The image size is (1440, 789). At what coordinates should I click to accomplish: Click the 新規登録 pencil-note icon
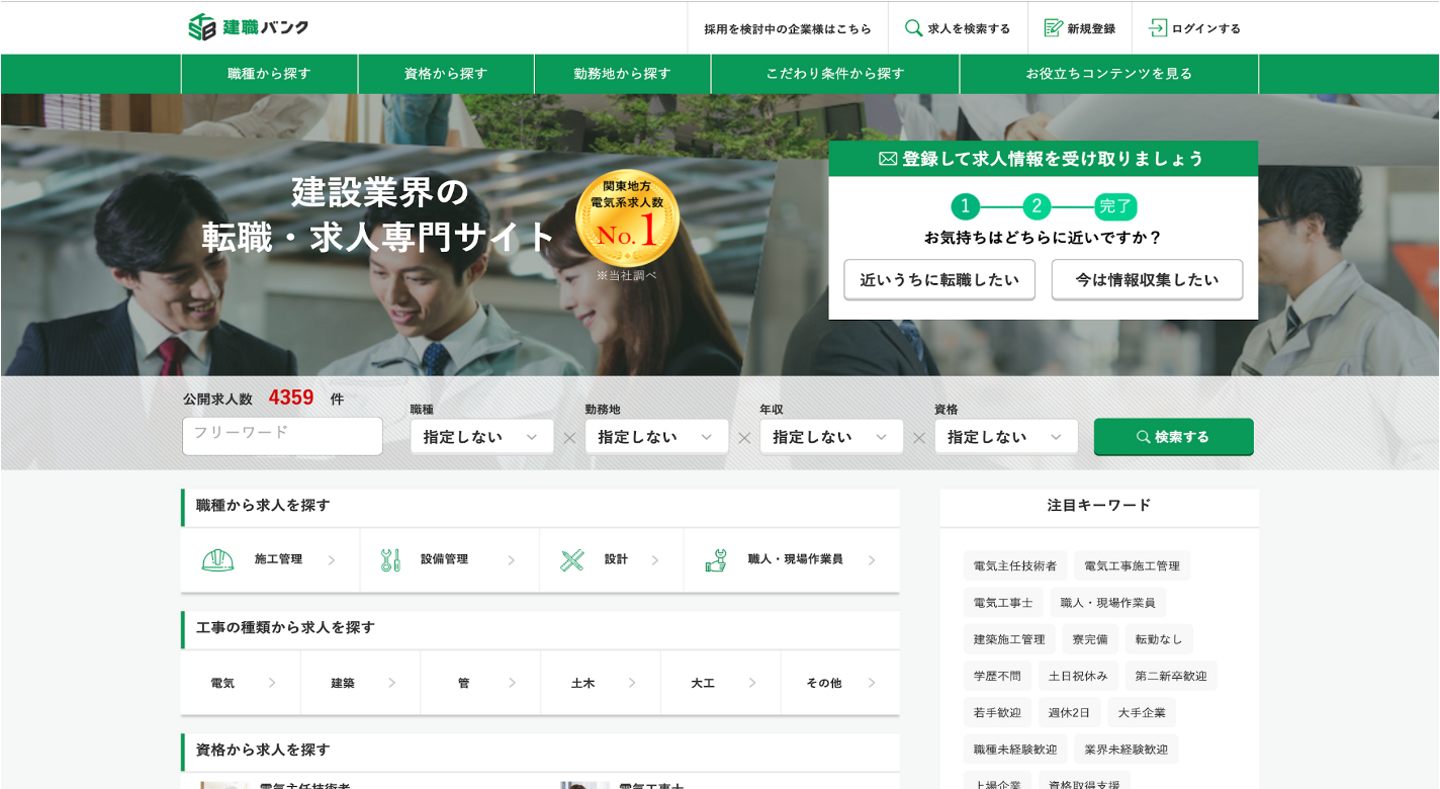(1053, 28)
